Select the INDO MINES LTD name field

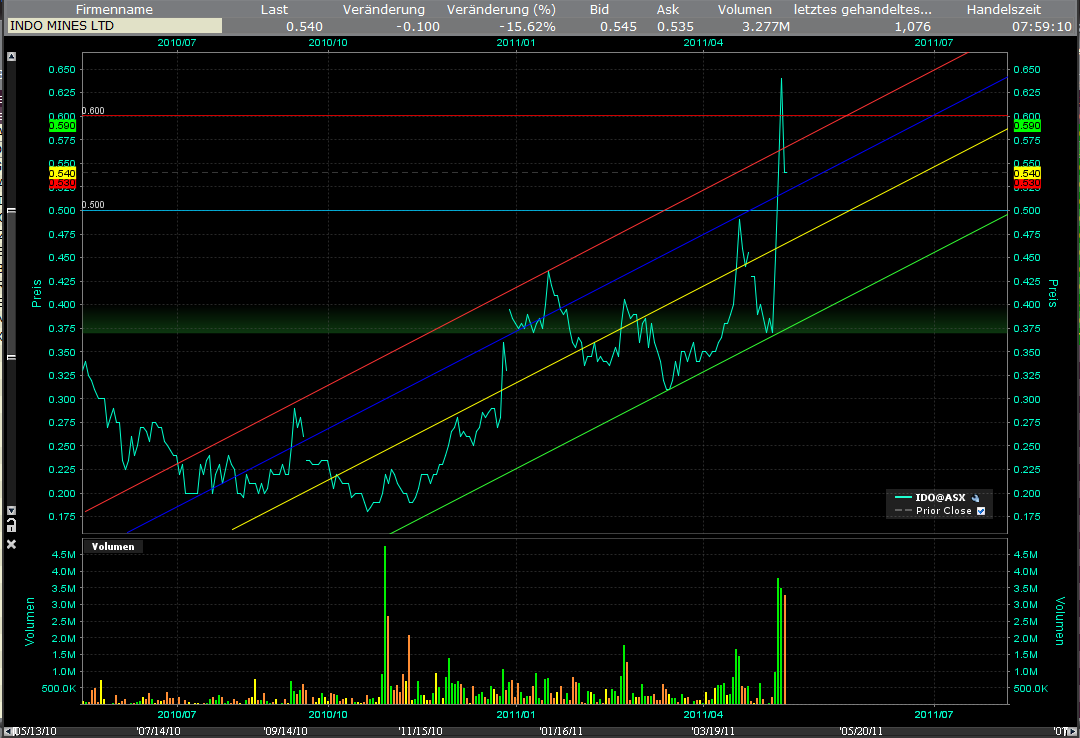click(114, 26)
